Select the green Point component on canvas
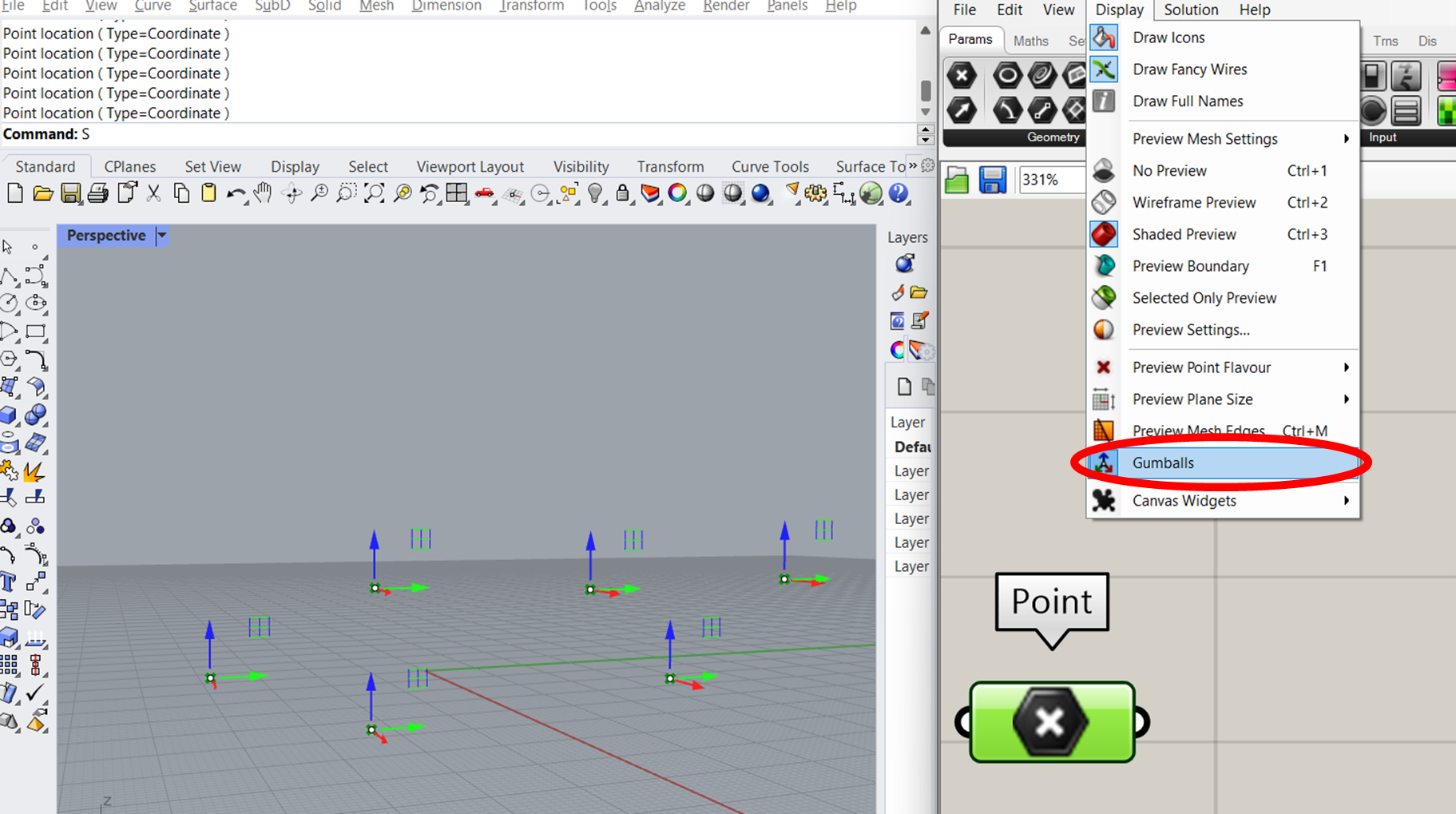This screenshot has height=814, width=1456. point(1052,722)
